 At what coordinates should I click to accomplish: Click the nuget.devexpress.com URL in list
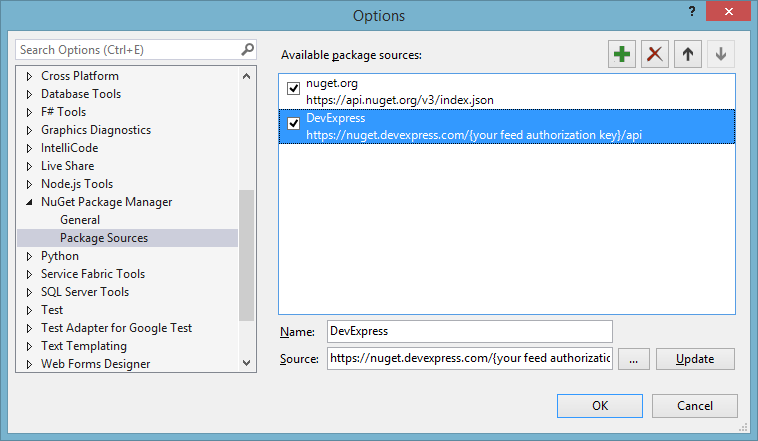click(474, 135)
